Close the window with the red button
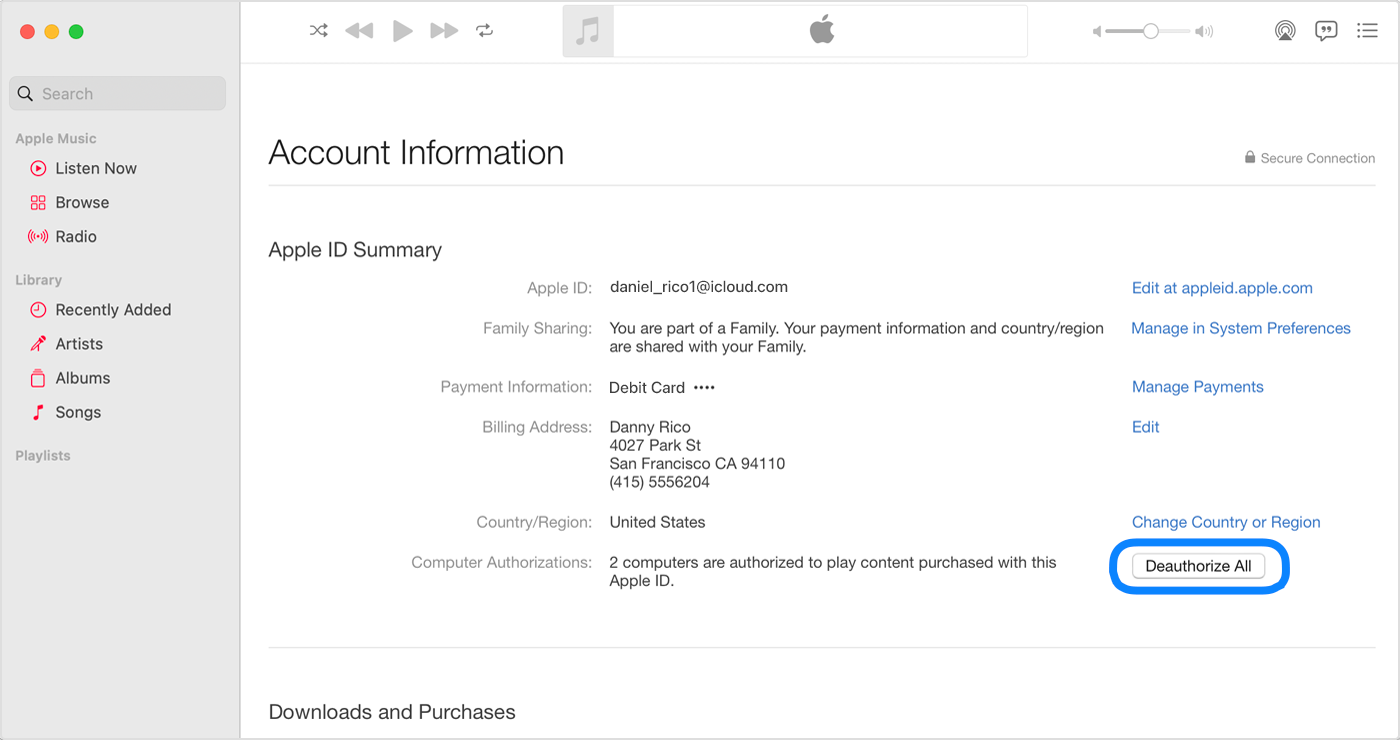This screenshot has width=1400, height=740. (27, 32)
